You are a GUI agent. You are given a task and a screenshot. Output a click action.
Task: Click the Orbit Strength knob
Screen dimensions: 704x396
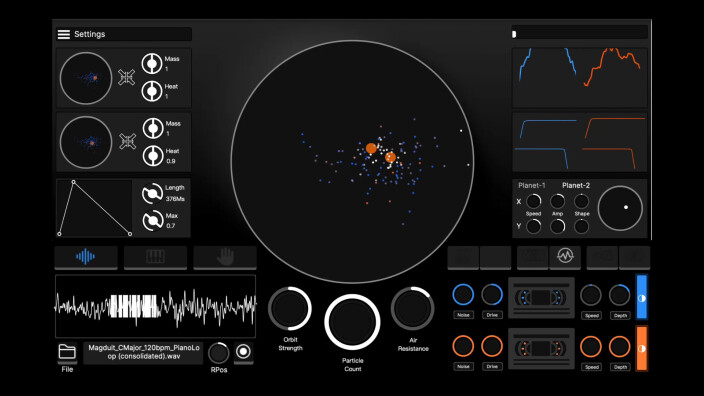(x=290, y=309)
